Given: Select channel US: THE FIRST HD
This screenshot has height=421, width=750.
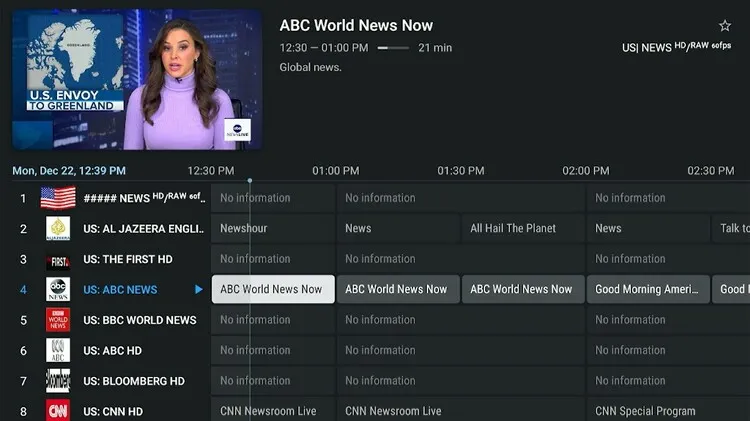Looking at the screenshot, I should (128, 259).
